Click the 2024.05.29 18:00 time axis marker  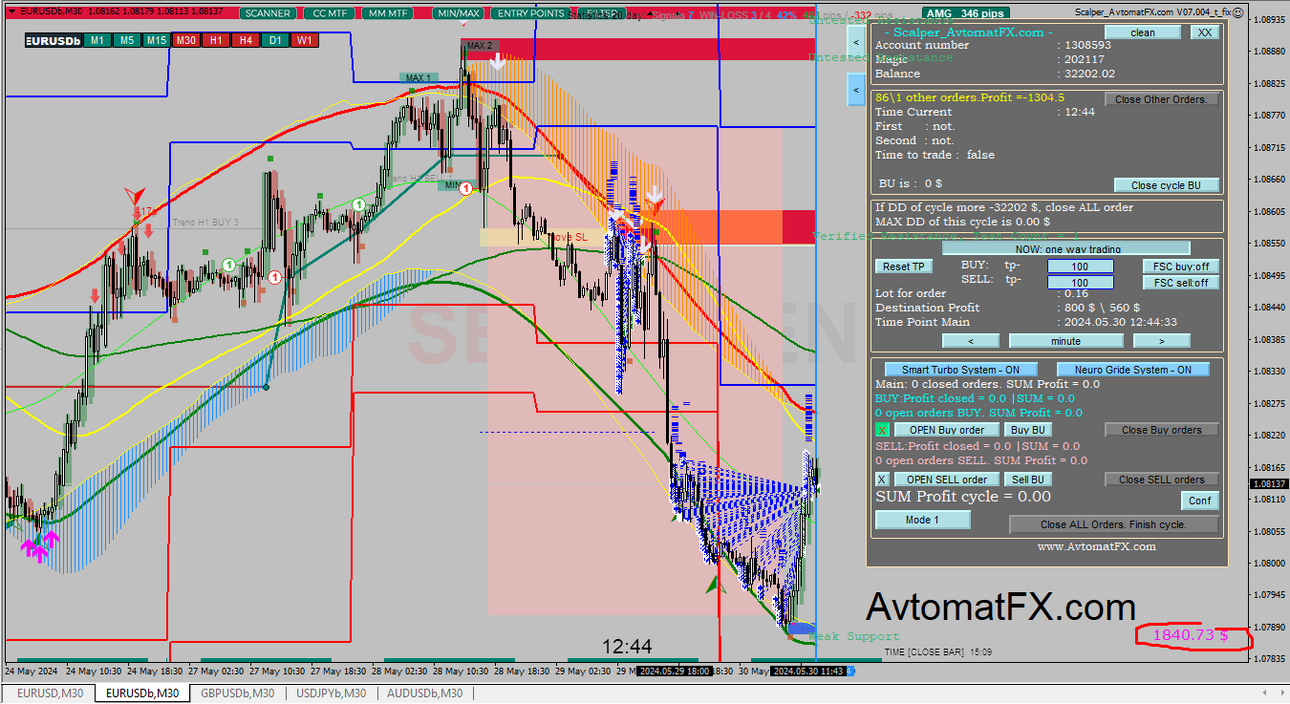(x=673, y=671)
